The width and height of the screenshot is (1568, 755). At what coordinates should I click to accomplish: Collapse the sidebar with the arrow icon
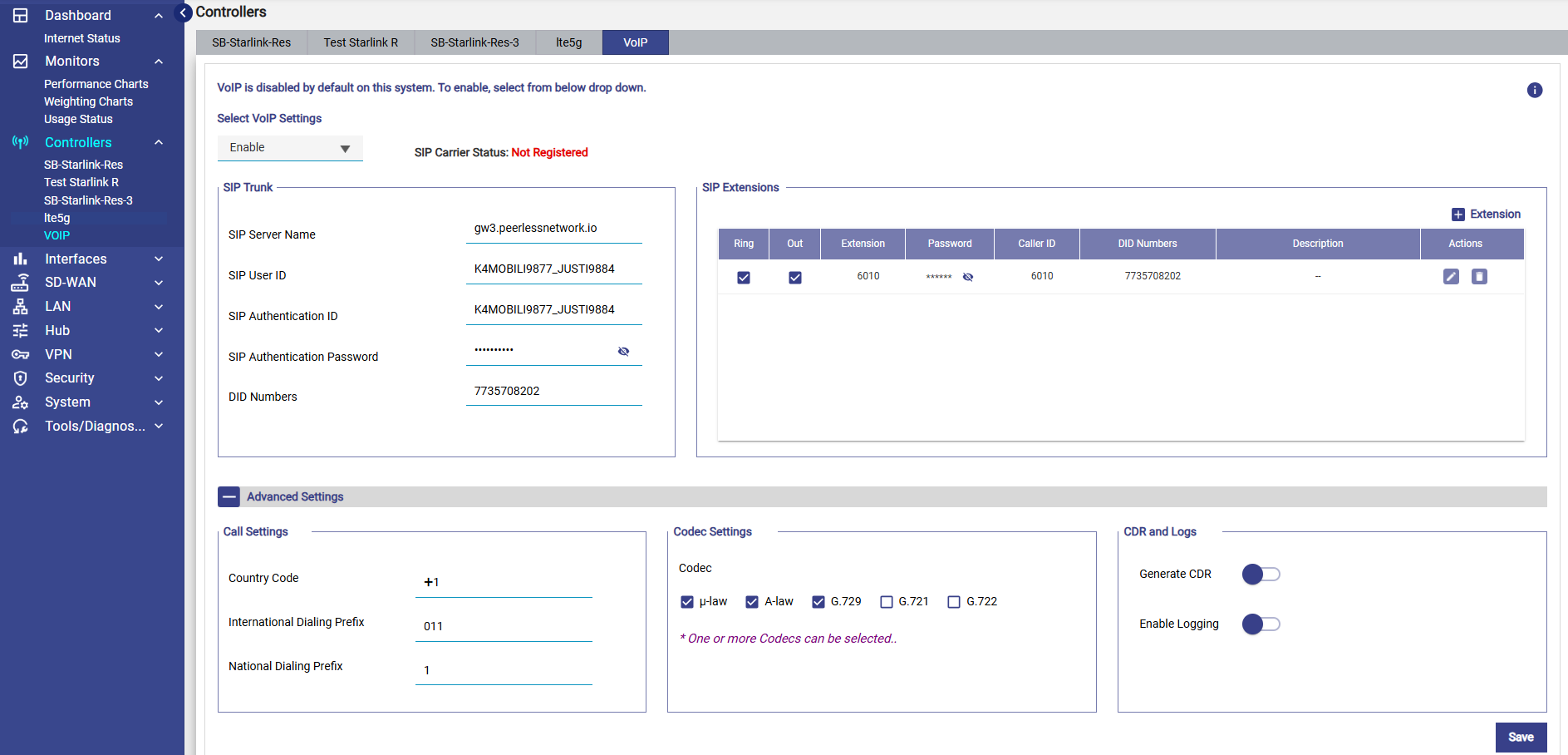[x=184, y=13]
